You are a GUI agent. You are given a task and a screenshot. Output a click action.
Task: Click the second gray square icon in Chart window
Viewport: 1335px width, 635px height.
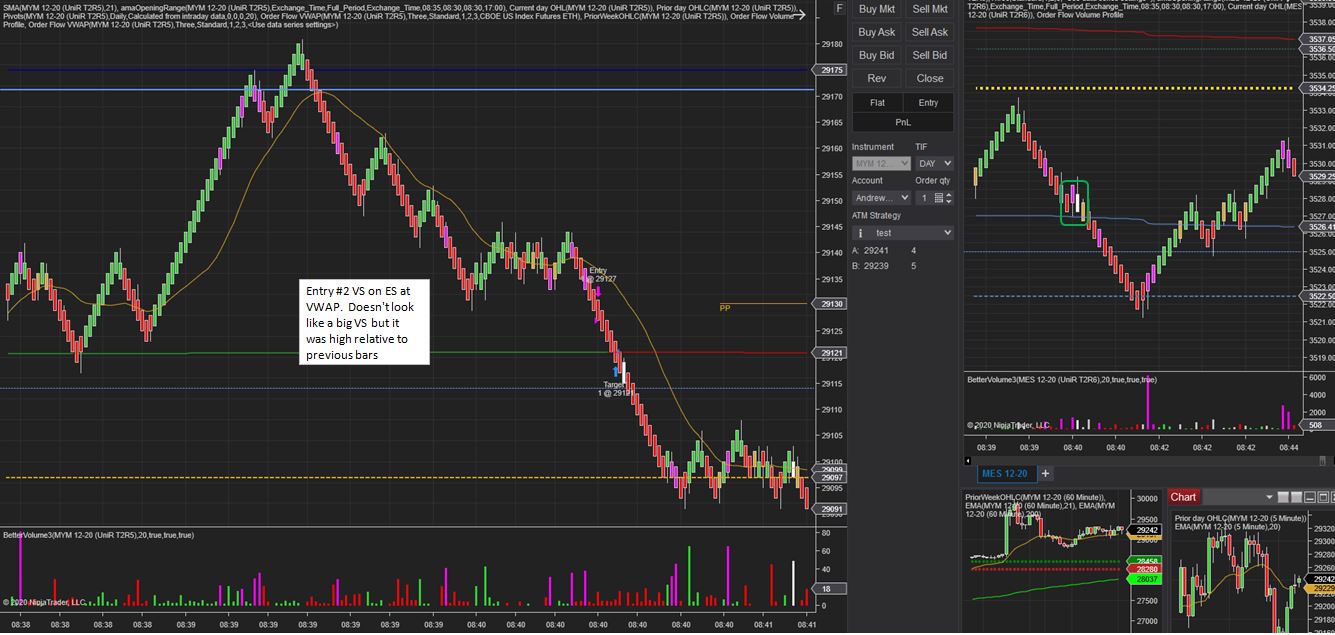coord(1297,497)
